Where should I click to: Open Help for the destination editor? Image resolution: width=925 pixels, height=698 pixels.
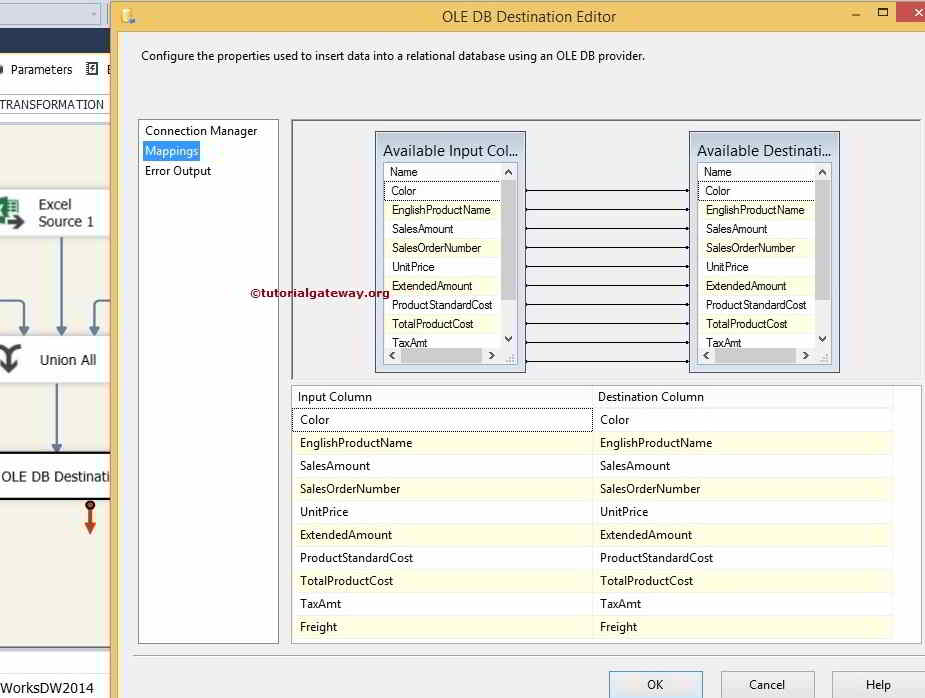pyautogui.click(x=877, y=686)
